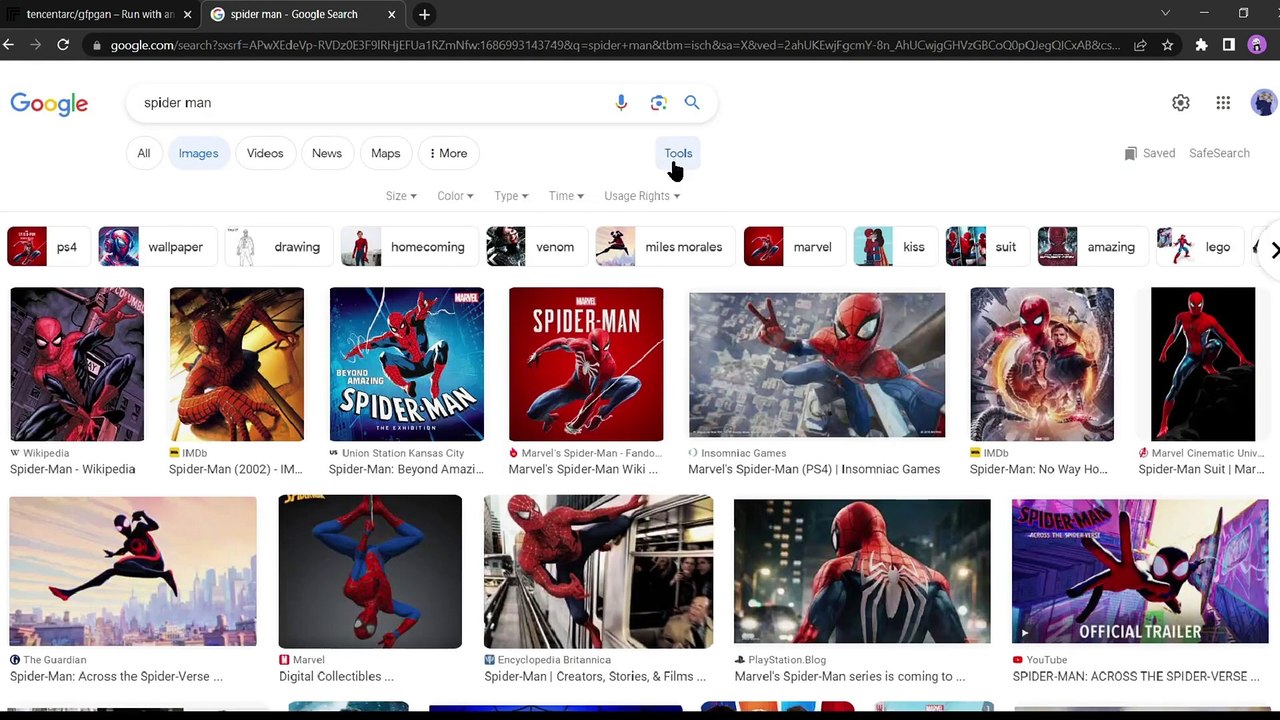Bookmark this page with the star icon
Image resolution: width=1280 pixels, height=720 pixels.
[x=1168, y=45]
